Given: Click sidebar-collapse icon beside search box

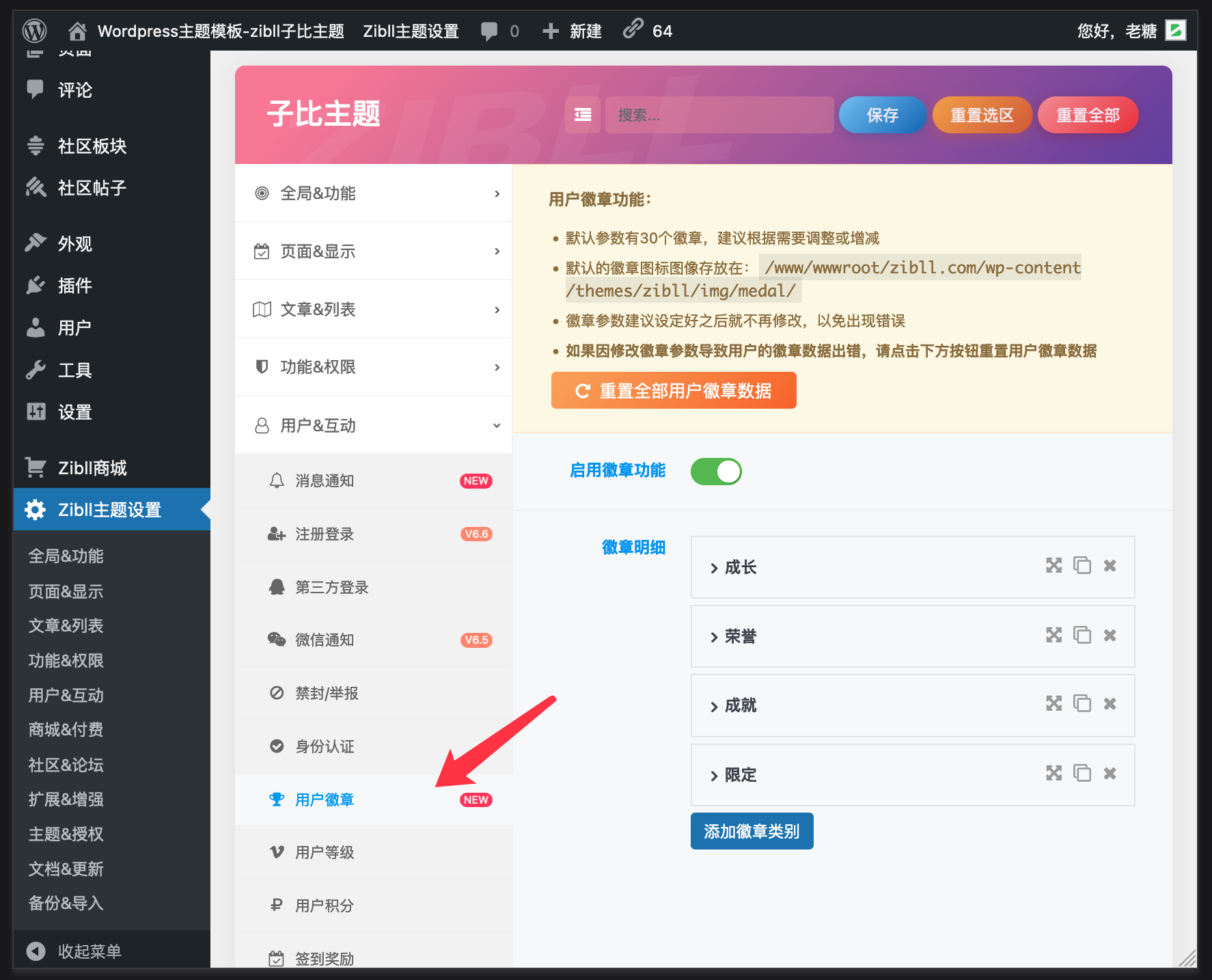Looking at the screenshot, I should [582, 115].
